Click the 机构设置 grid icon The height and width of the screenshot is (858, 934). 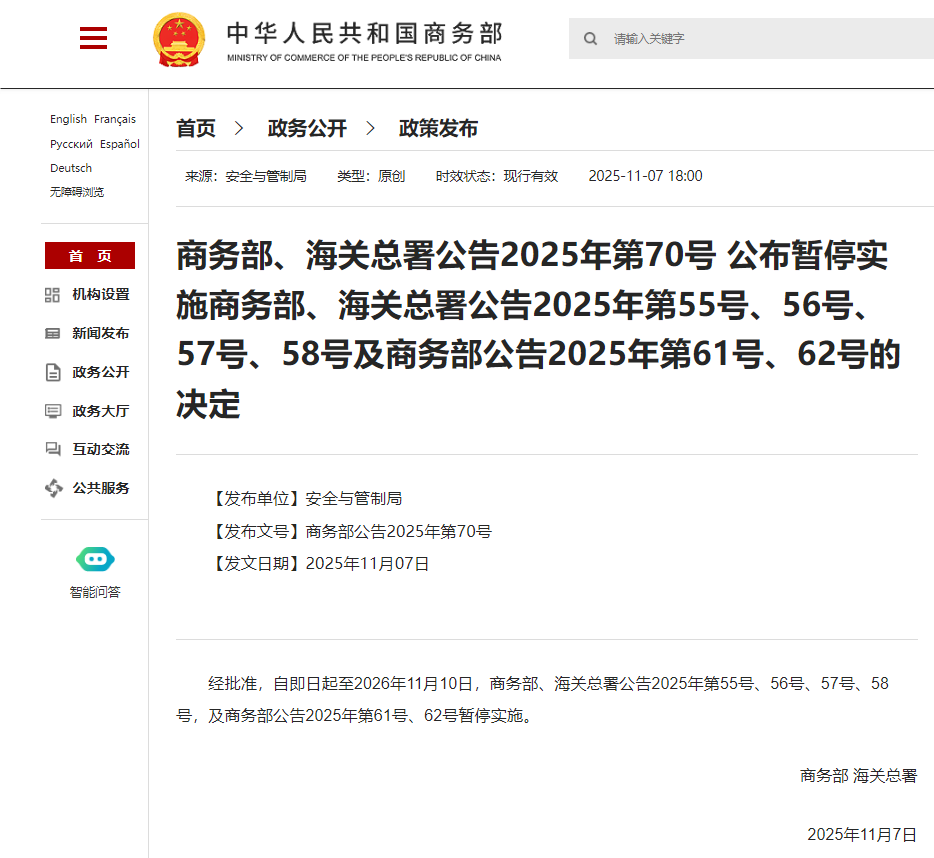[x=53, y=295]
